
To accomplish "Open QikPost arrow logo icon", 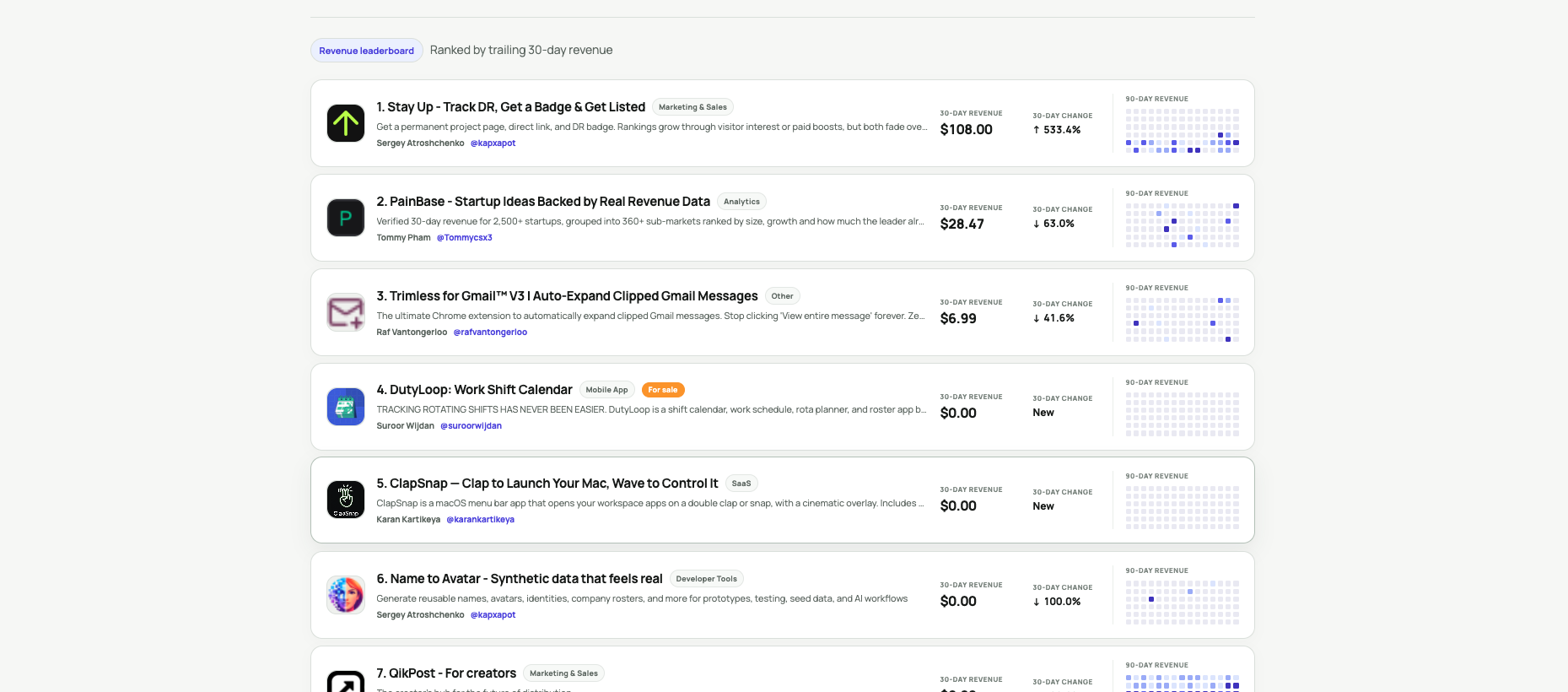I will point(346,682).
